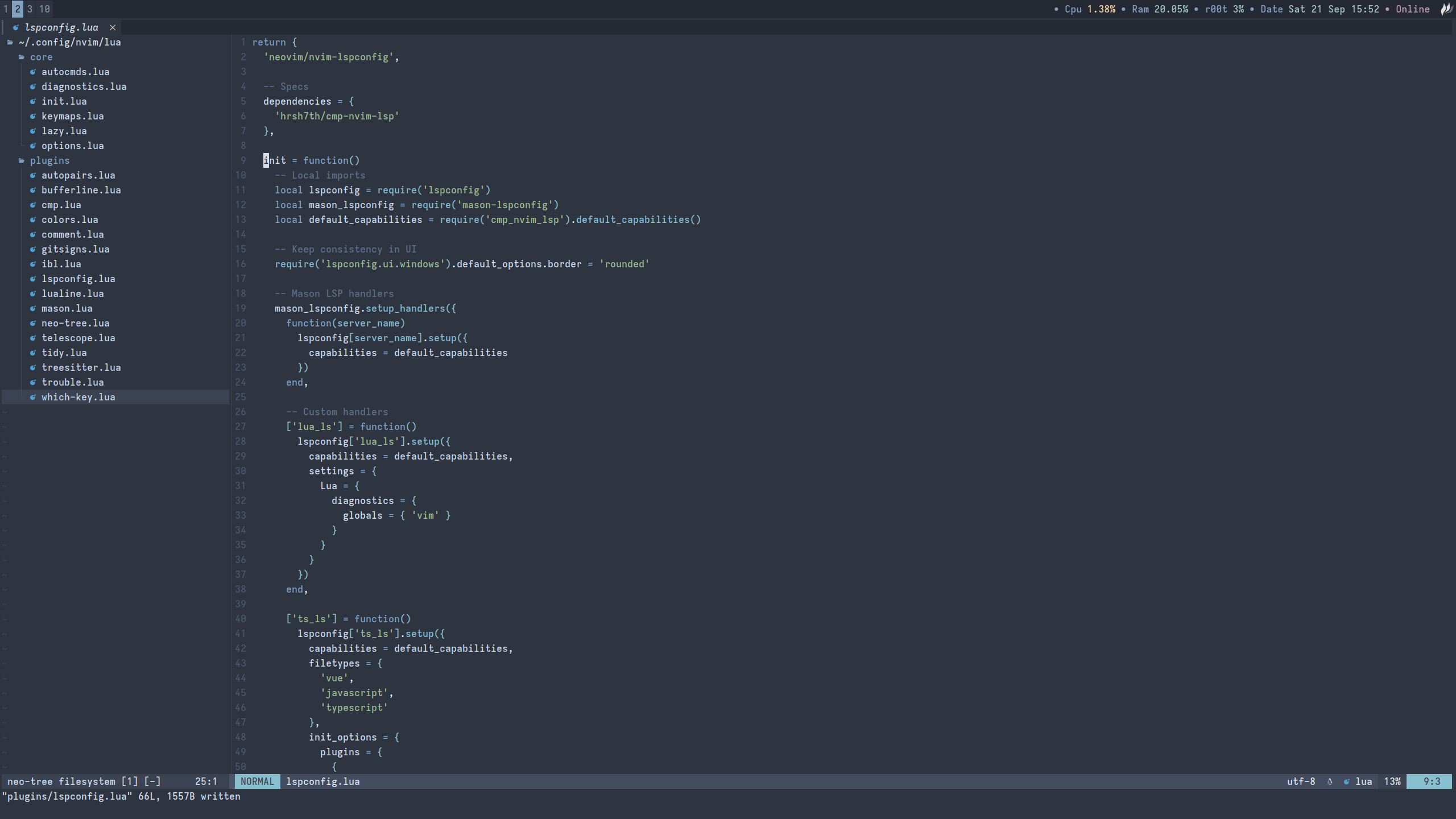Image resolution: width=1456 pixels, height=819 pixels.
Task: Place cursor on line 1 return keyword
Action: pyautogui.click(x=269, y=42)
